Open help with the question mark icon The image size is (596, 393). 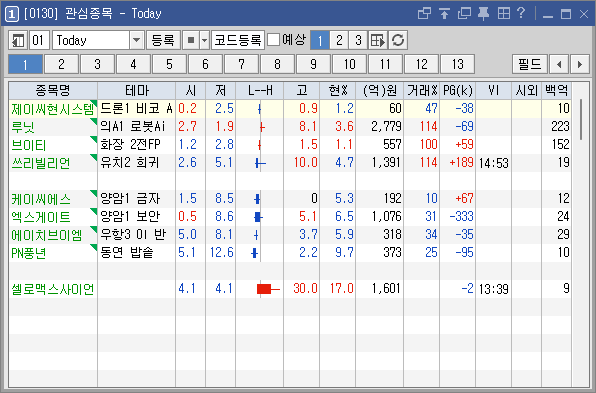click(x=521, y=14)
